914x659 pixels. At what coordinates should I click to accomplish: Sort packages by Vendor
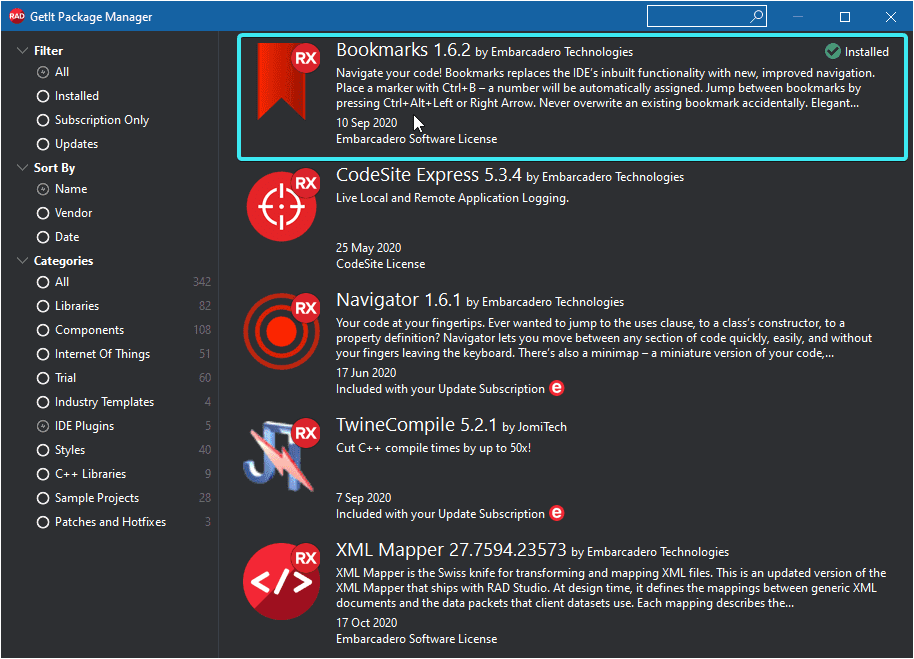[64, 213]
